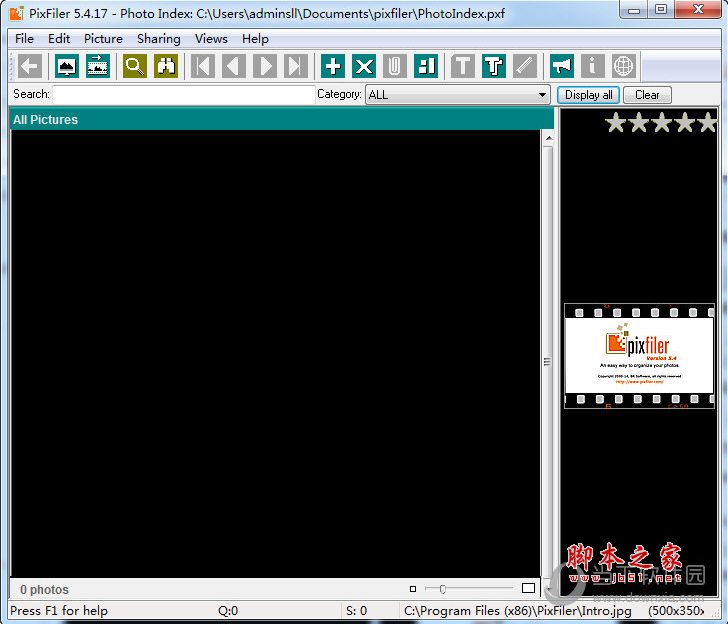Select the pixfiler intro thumbnail
The height and width of the screenshot is (624, 728).
pyautogui.click(x=639, y=356)
